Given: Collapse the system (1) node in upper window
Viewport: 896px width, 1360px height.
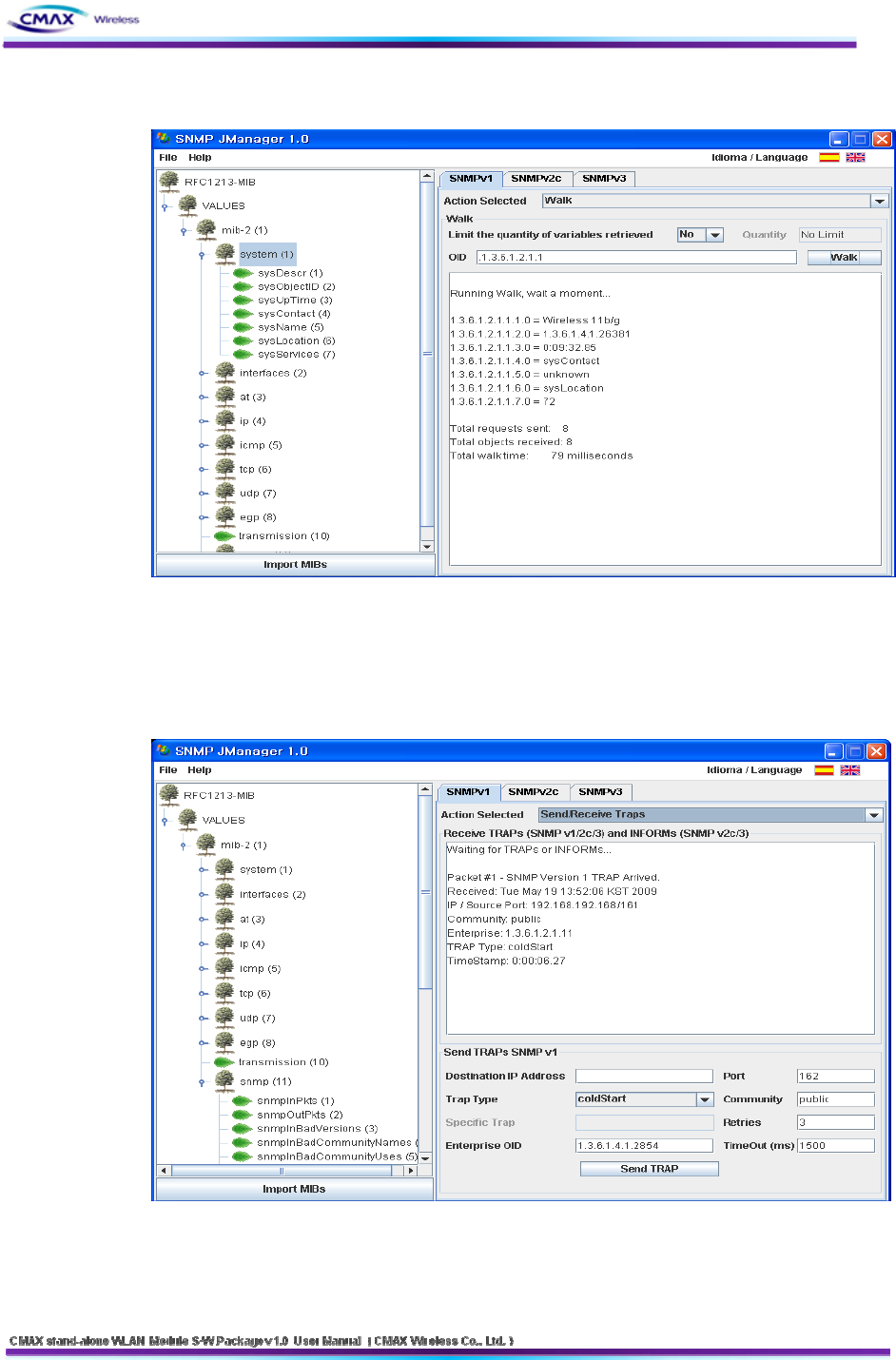Looking at the screenshot, I should coord(202,255).
